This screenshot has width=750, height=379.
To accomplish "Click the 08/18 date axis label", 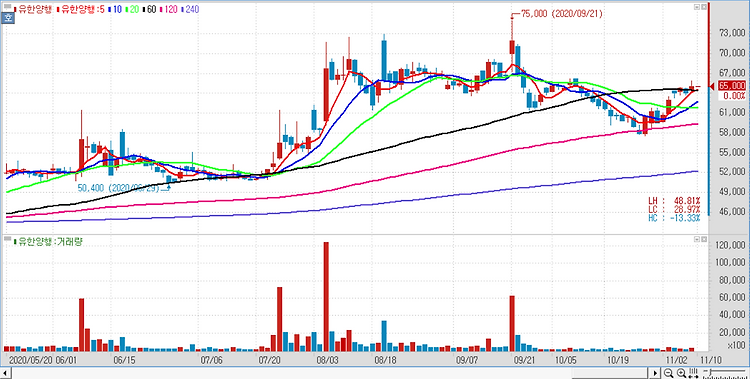I will [385, 359].
